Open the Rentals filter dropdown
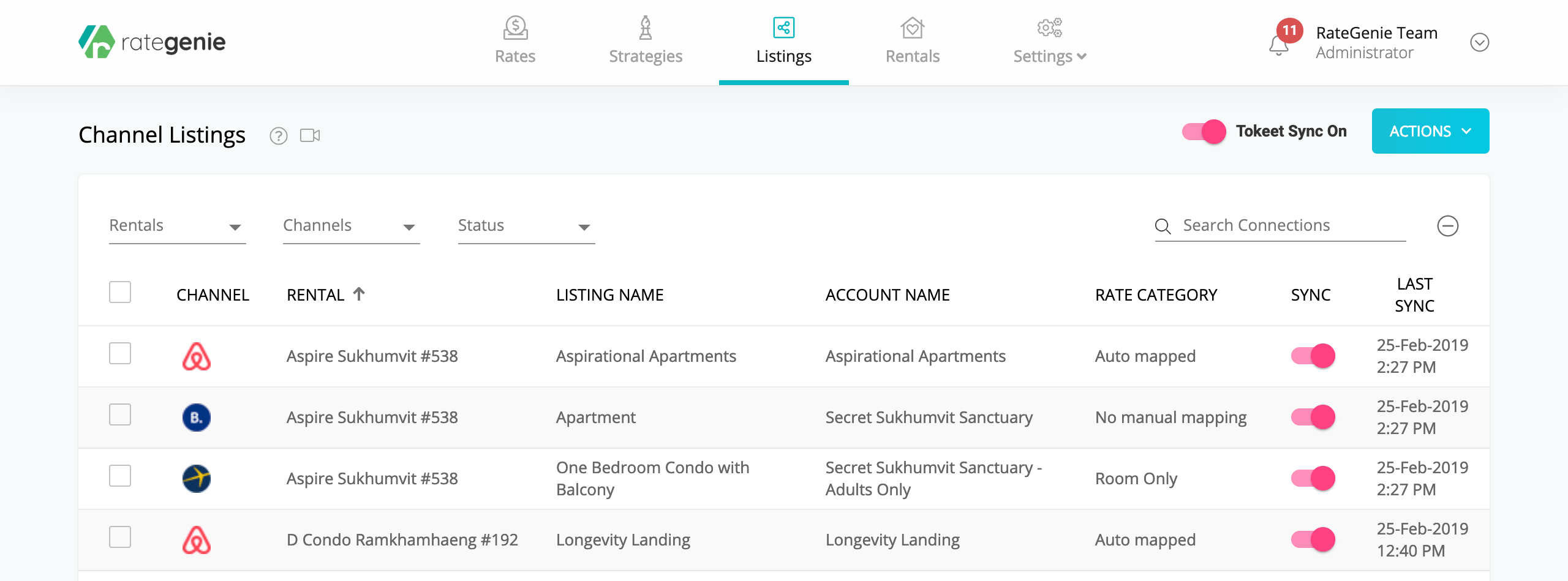 tap(177, 226)
